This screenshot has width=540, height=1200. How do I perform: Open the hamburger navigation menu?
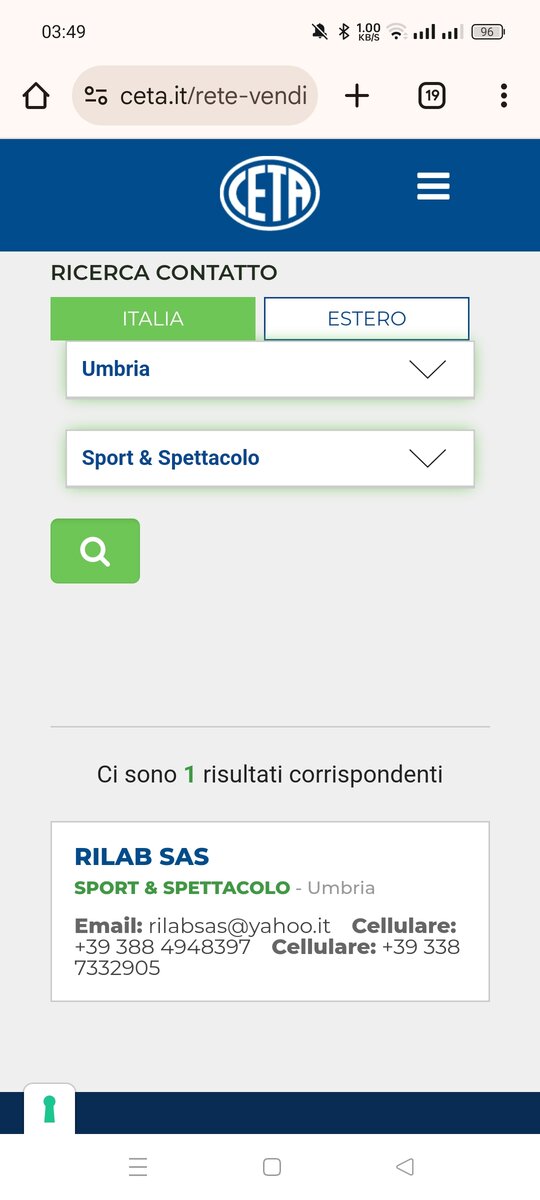pos(433,187)
